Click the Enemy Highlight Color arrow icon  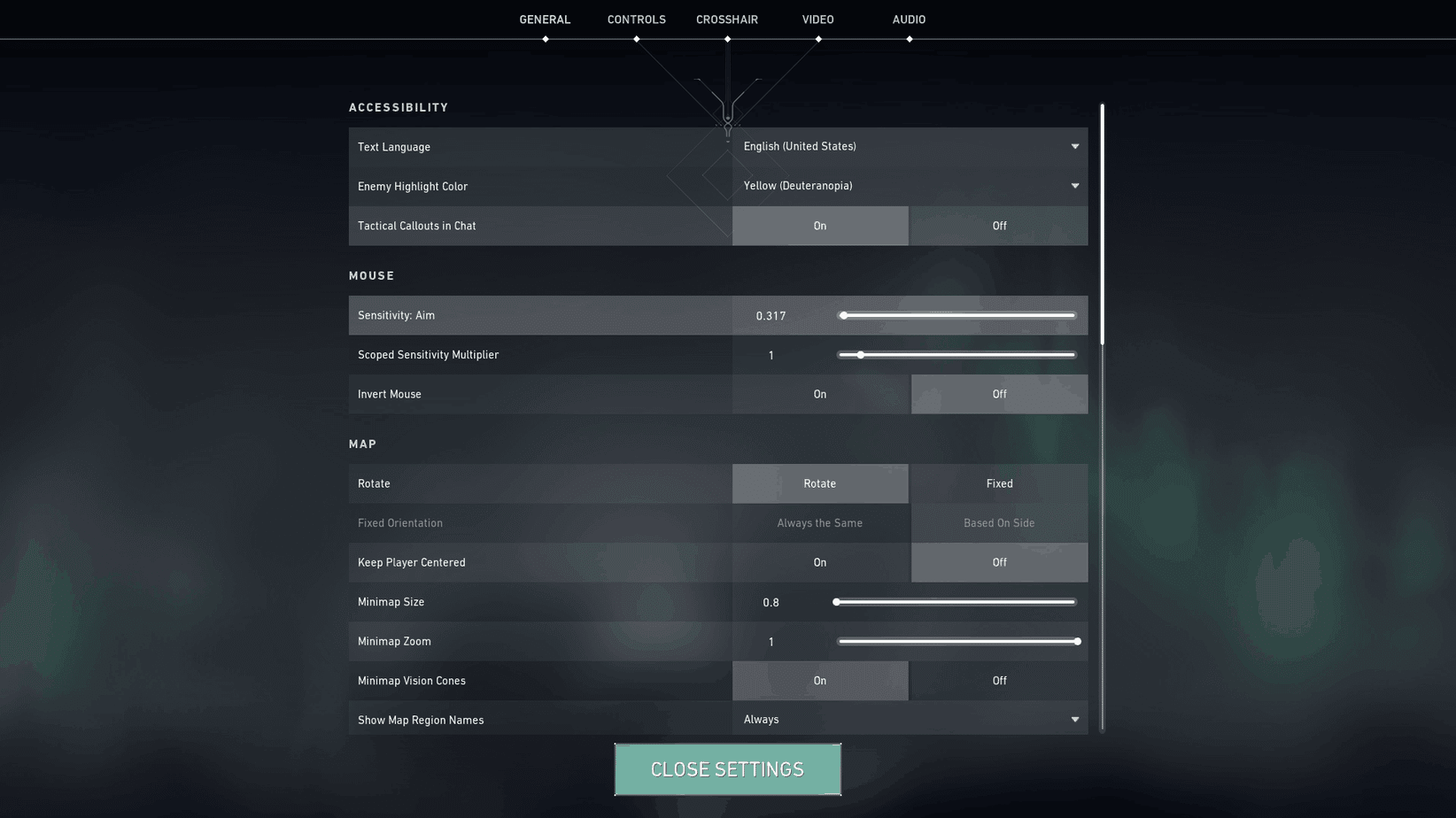click(1075, 186)
